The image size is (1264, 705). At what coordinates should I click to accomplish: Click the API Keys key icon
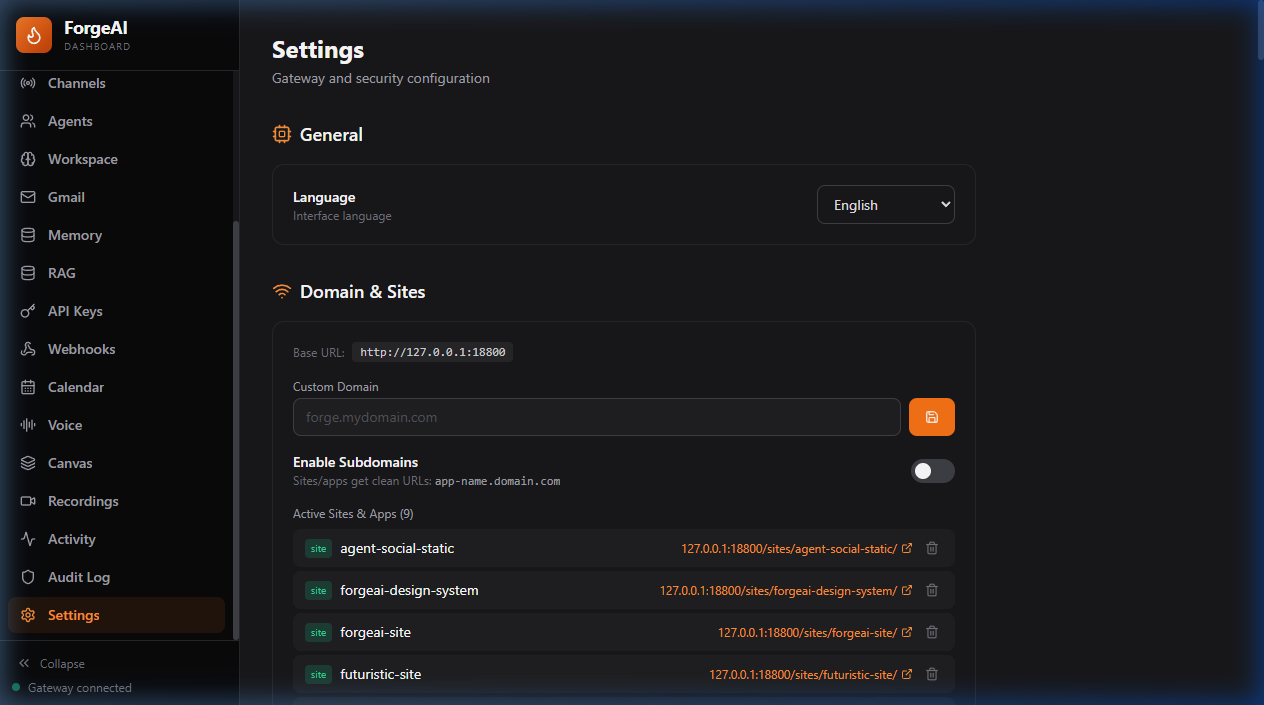[28, 311]
